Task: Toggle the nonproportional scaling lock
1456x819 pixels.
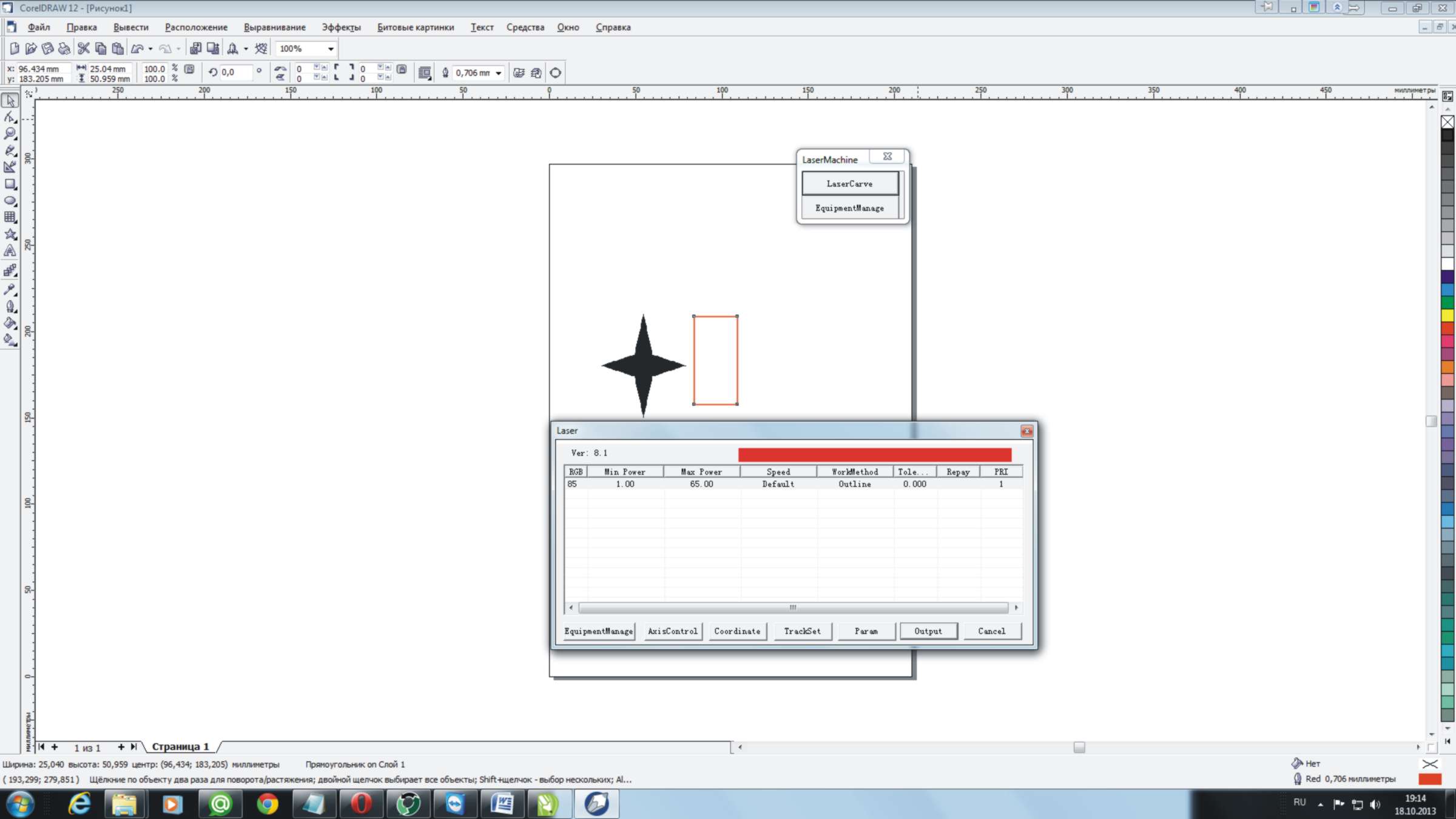Action: coord(189,69)
